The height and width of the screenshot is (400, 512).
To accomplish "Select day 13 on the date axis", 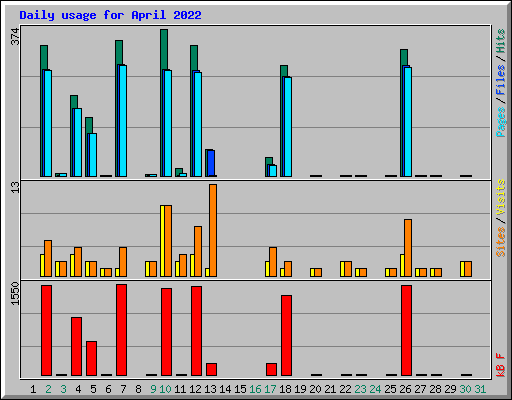I will tap(210, 389).
